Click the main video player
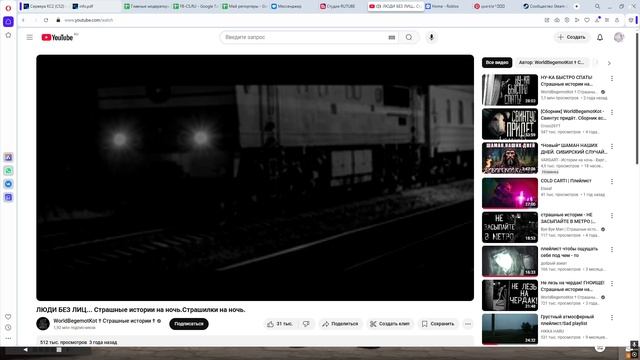 point(255,178)
